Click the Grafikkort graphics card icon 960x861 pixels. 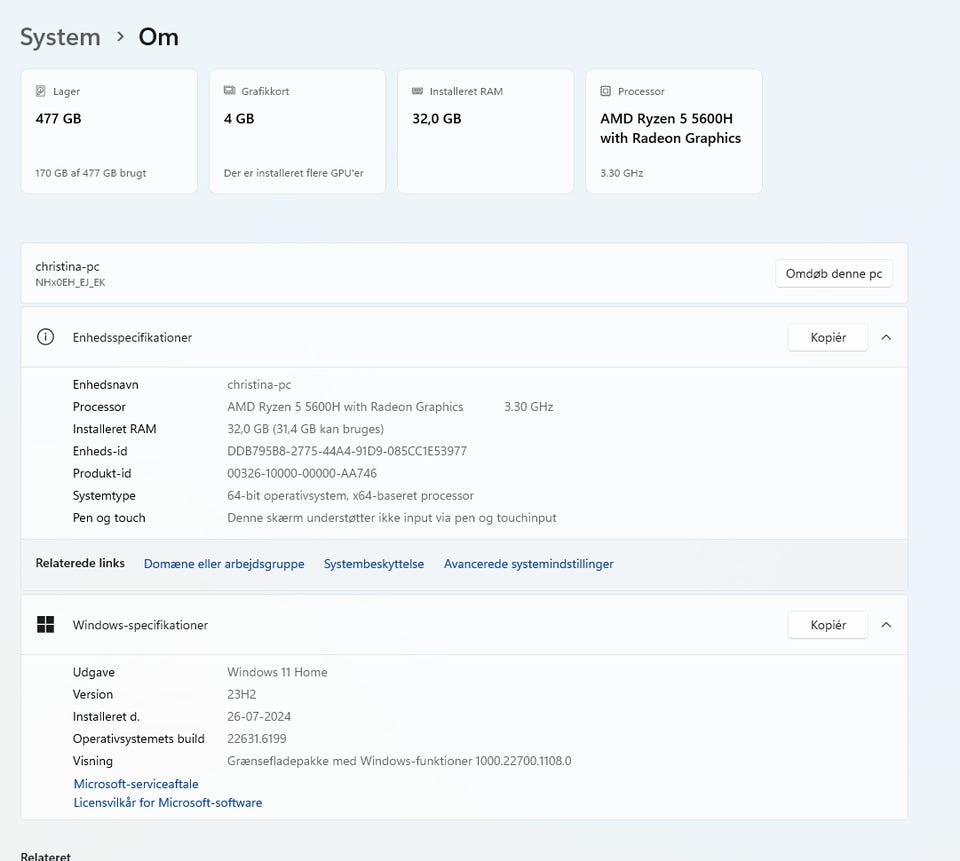230,91
